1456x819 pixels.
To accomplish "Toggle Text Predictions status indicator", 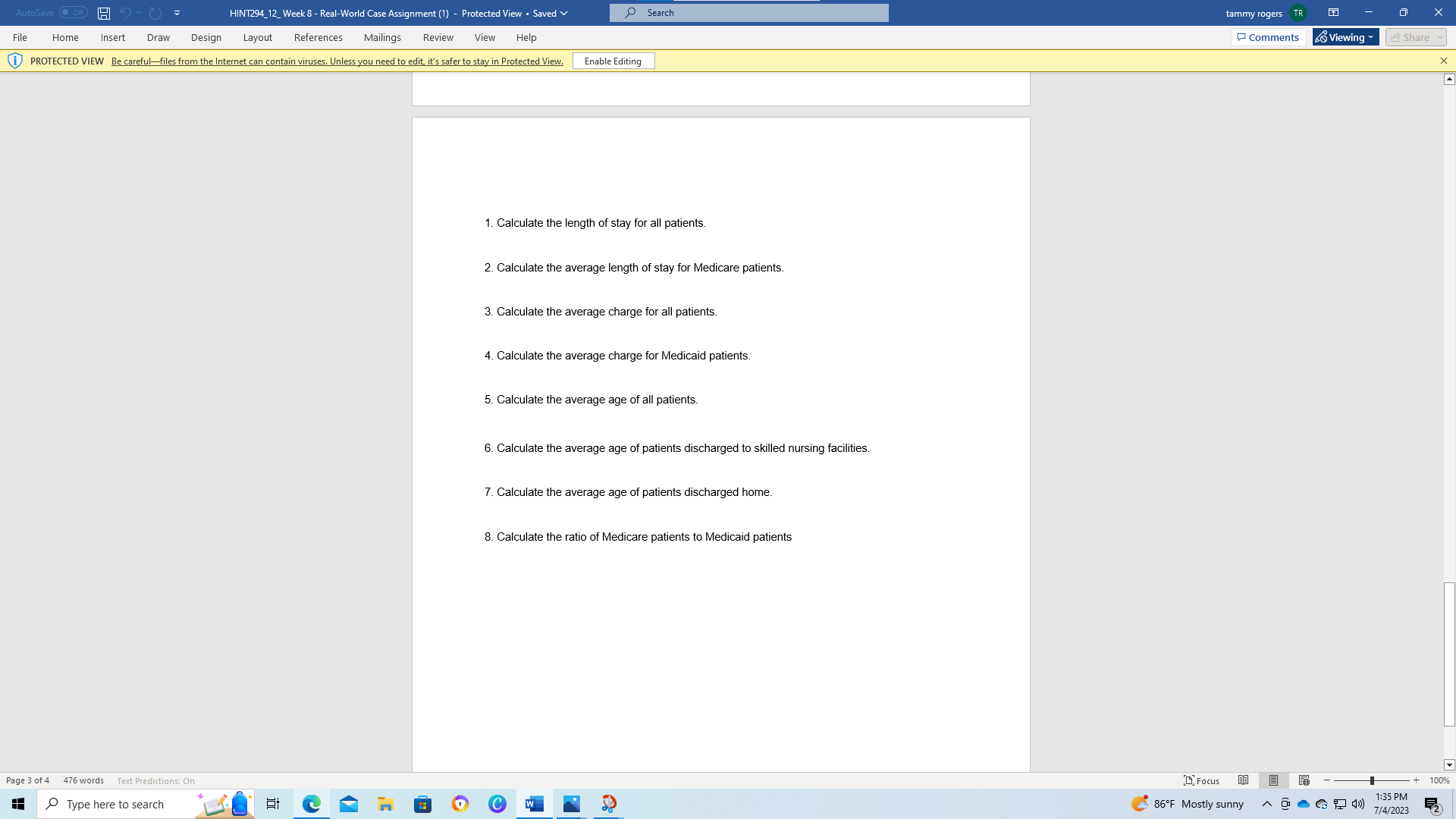I will point(155,780).
